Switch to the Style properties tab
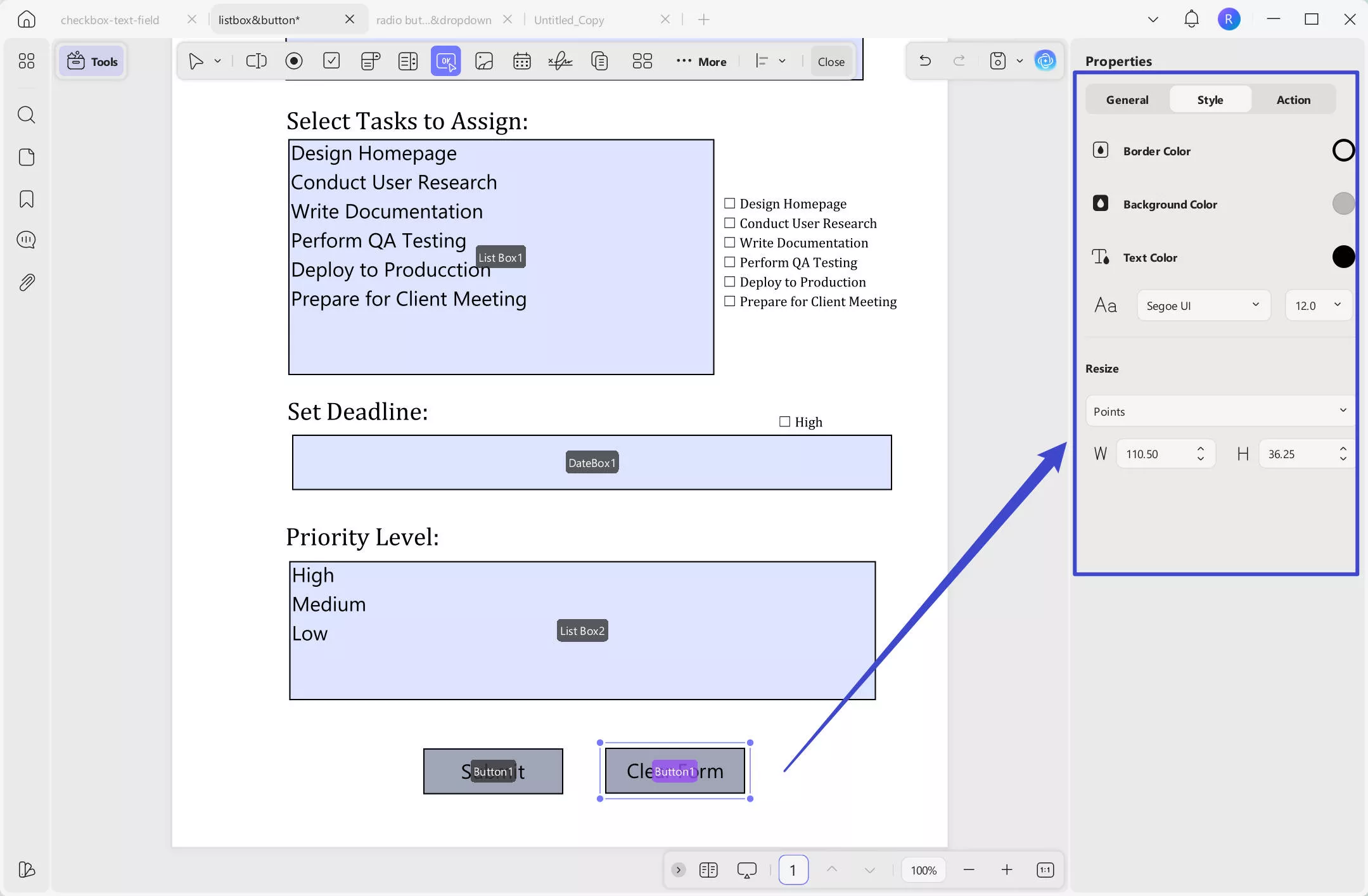 tap(1210, 99)
